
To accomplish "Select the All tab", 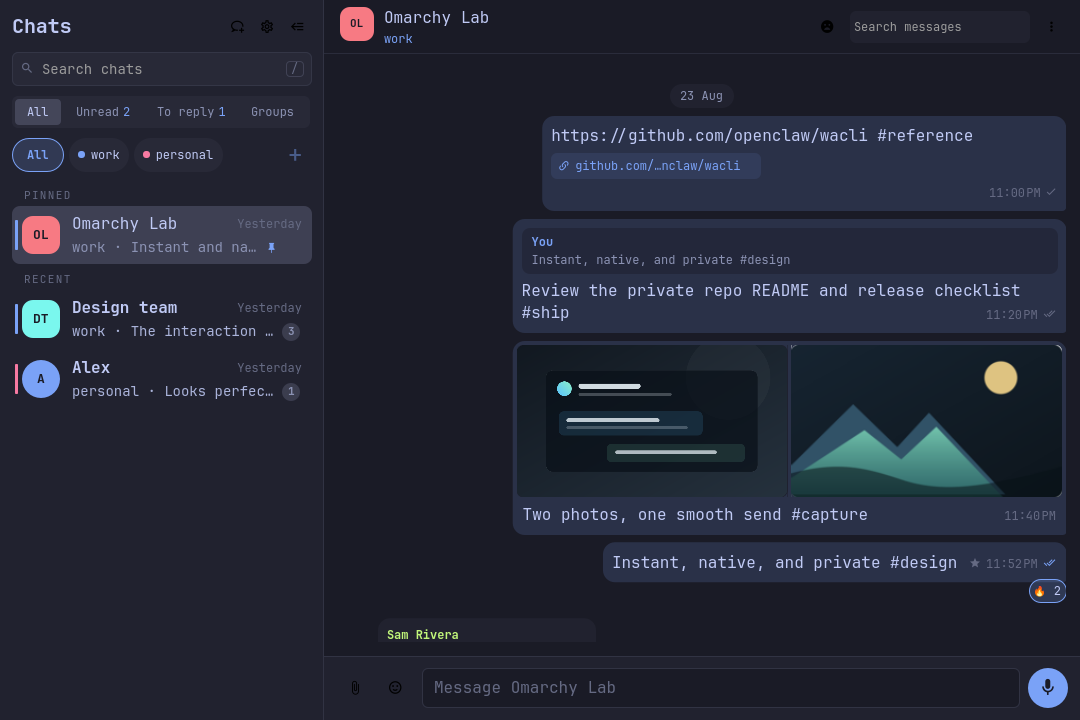I will 38,112.
